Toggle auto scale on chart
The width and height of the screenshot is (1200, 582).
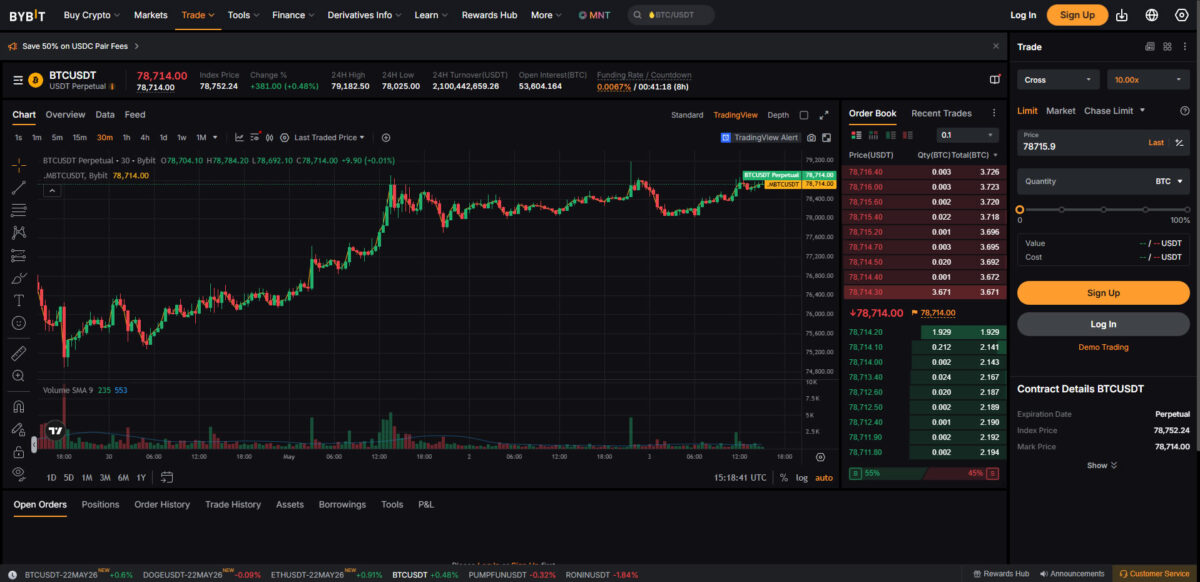(x=823, y=478)
